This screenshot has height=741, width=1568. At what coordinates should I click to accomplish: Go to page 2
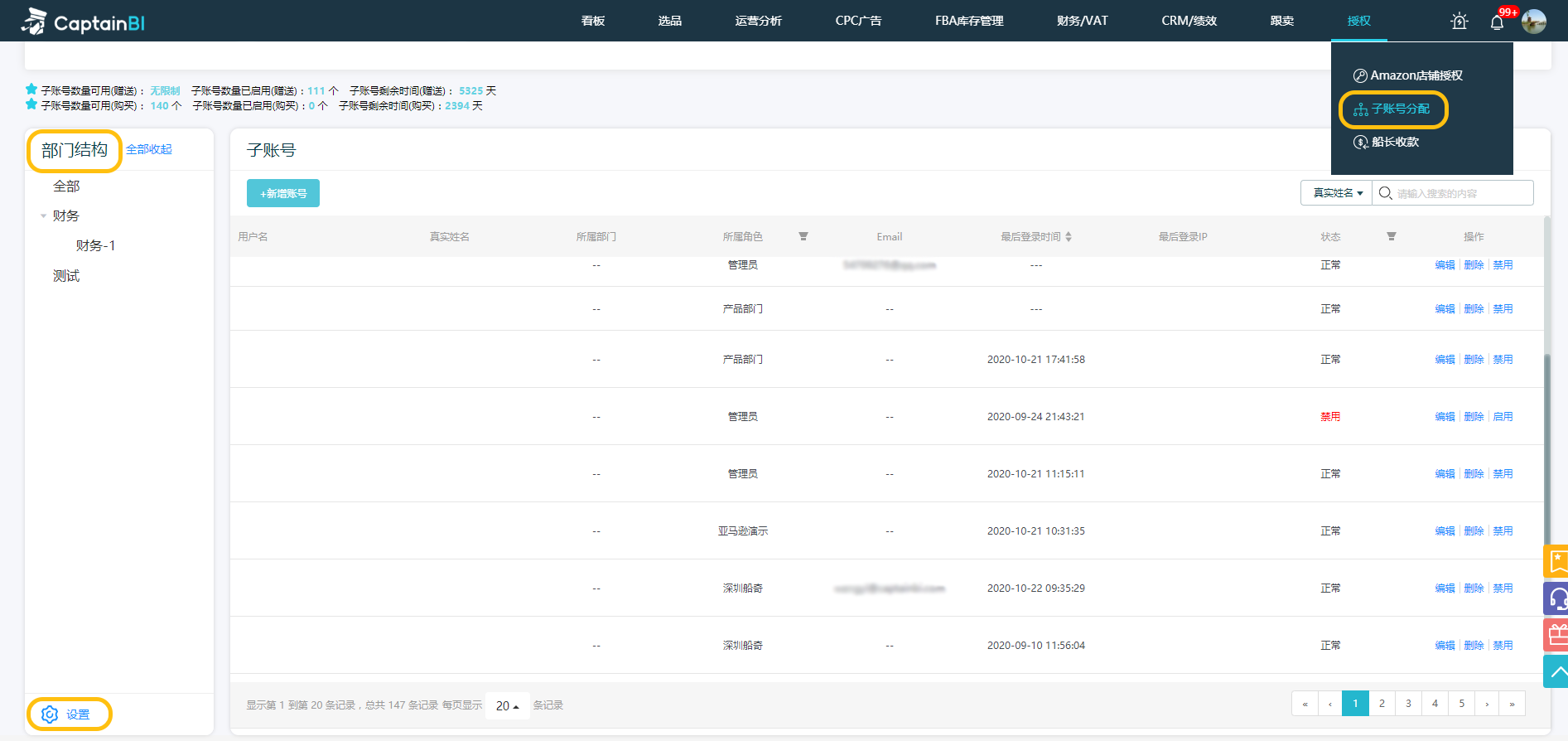click(1382, 704)
